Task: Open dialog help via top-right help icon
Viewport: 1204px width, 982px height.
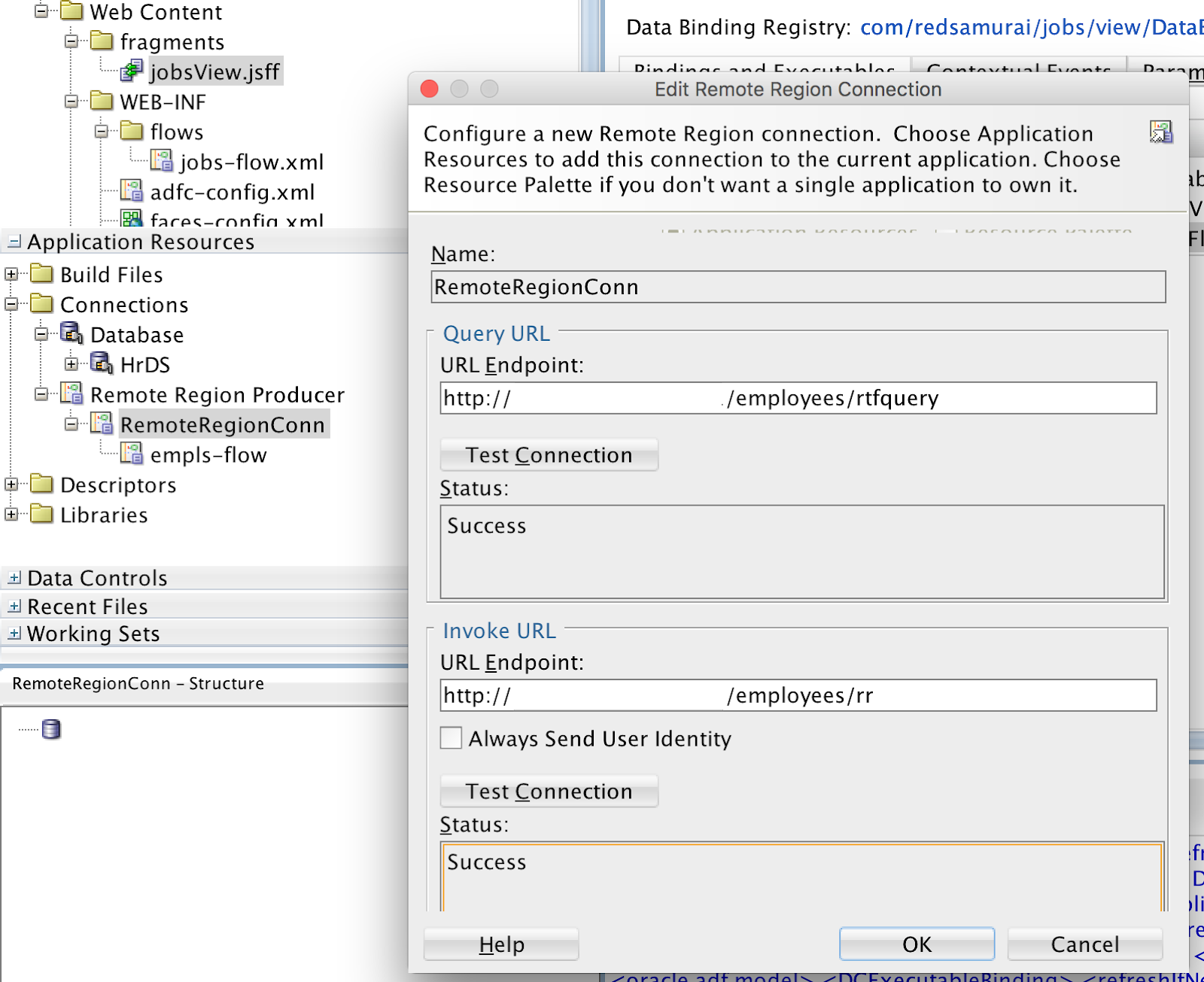Action: [x=1162, y=133]
